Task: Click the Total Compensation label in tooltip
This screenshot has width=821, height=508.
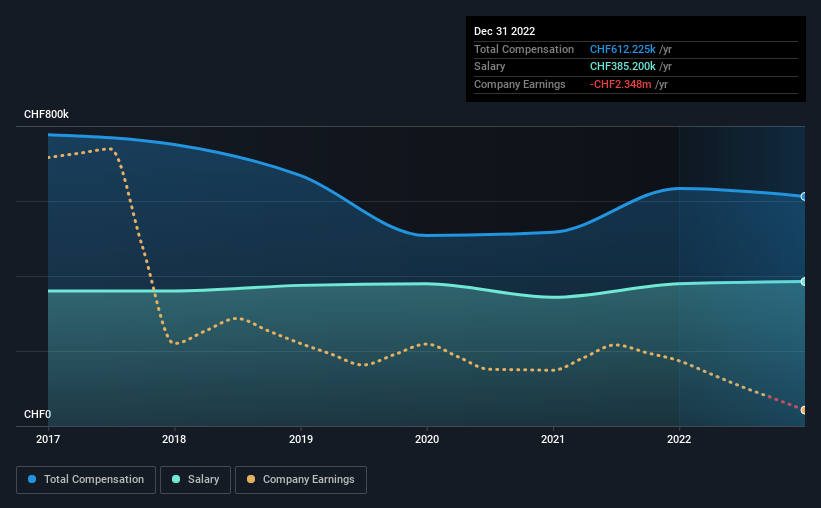Action: (524, 49)
